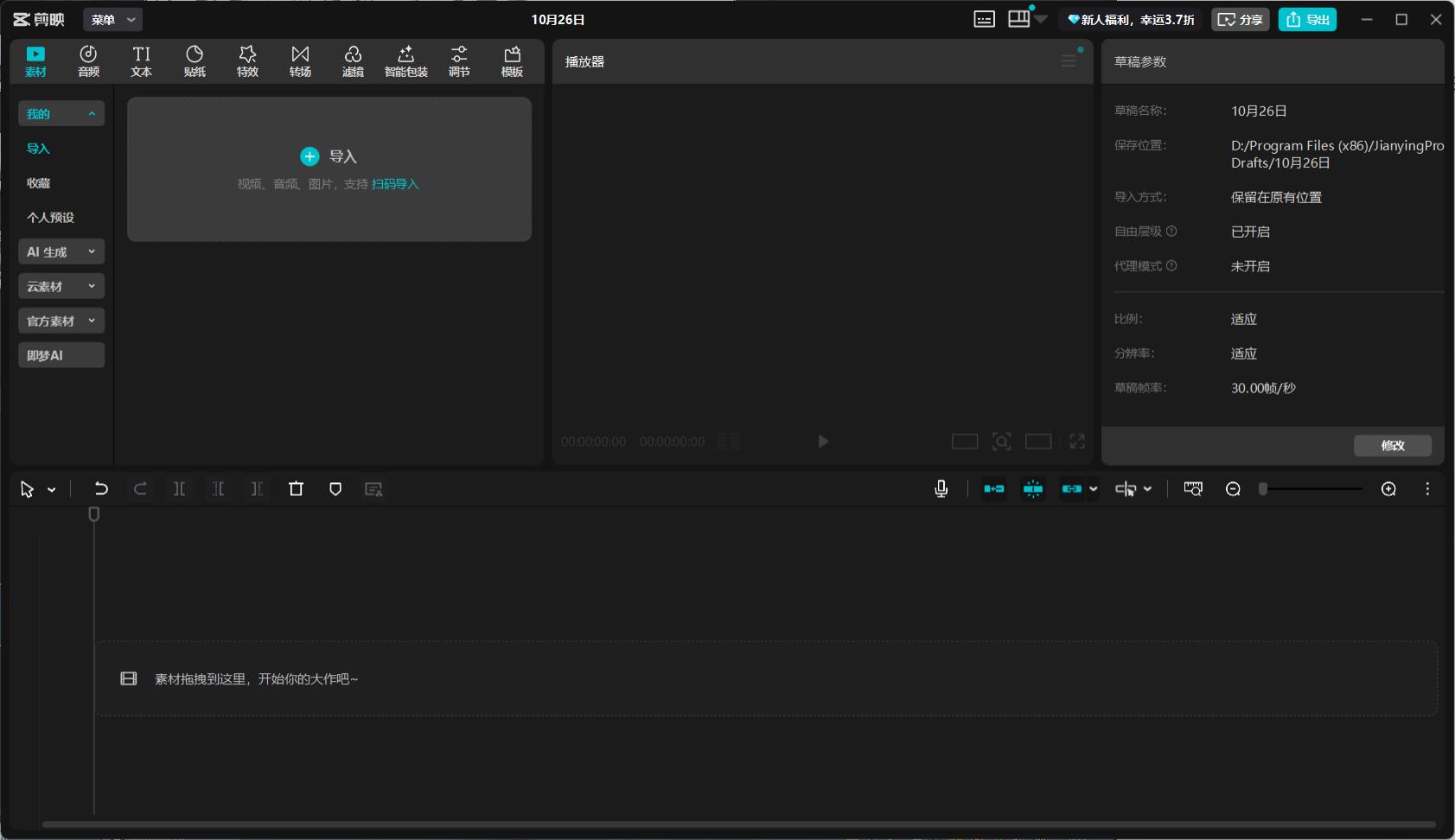Open the 贴纸 stickers panel

[x=195, y=61]
